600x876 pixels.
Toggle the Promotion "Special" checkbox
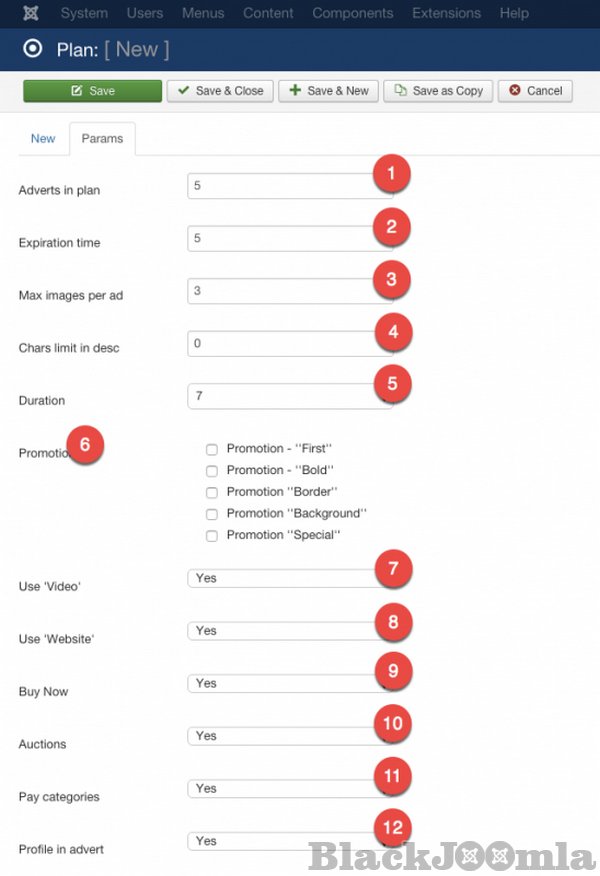(x=211, y=536)
